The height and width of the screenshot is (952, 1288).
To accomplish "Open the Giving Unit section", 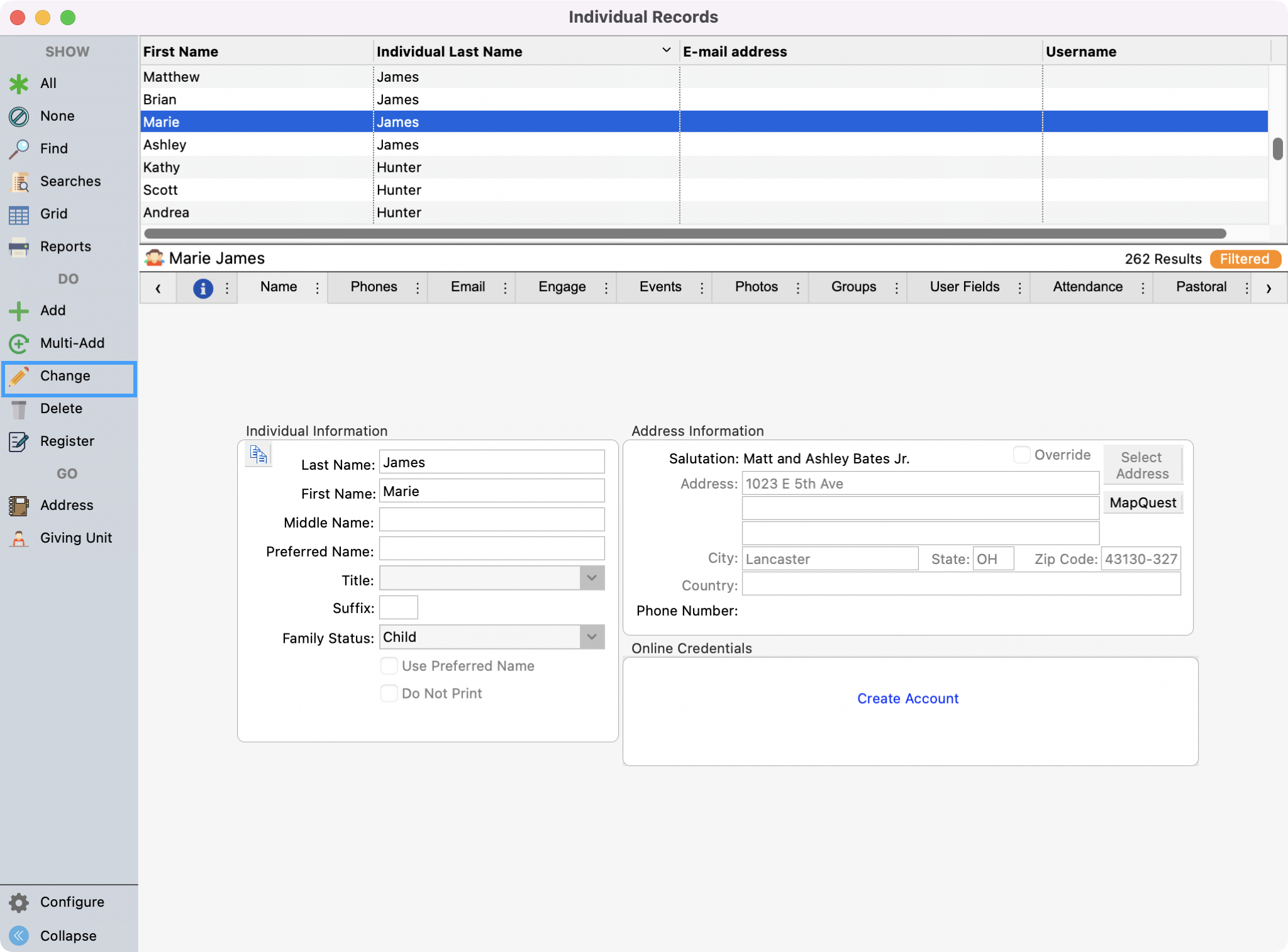I will coord(75,538).
